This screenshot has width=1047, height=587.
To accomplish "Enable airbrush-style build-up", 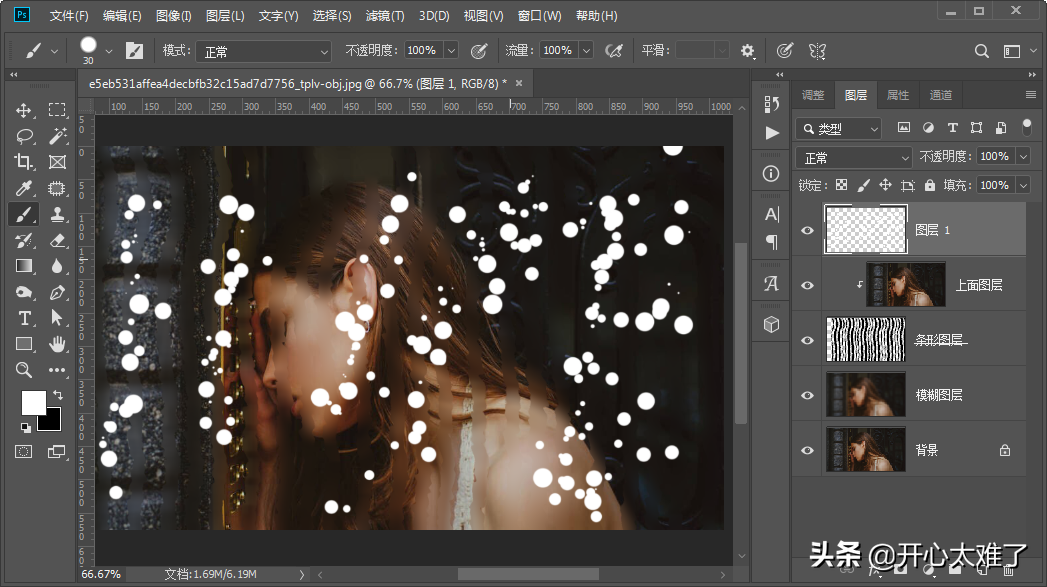I will click(x=614, y=51).
